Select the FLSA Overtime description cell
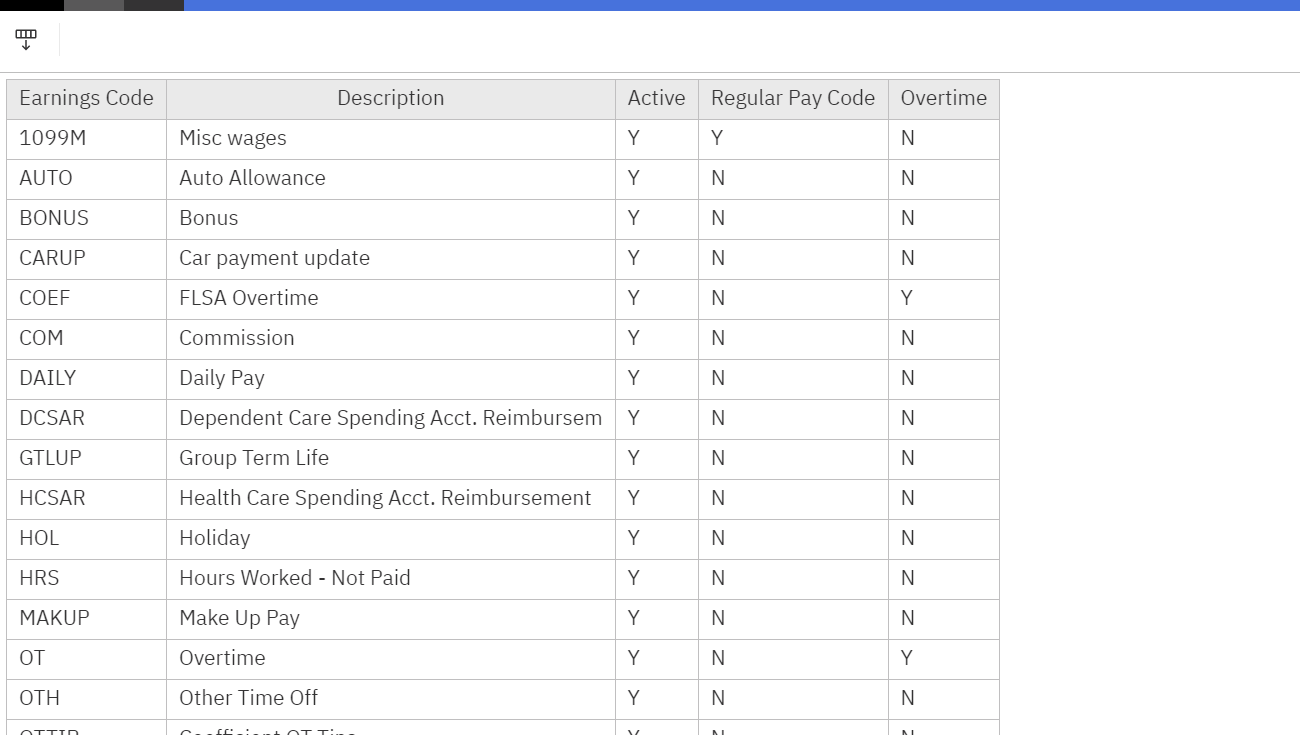The height and width of the screenshot is (735, 1300). point(391,299)
